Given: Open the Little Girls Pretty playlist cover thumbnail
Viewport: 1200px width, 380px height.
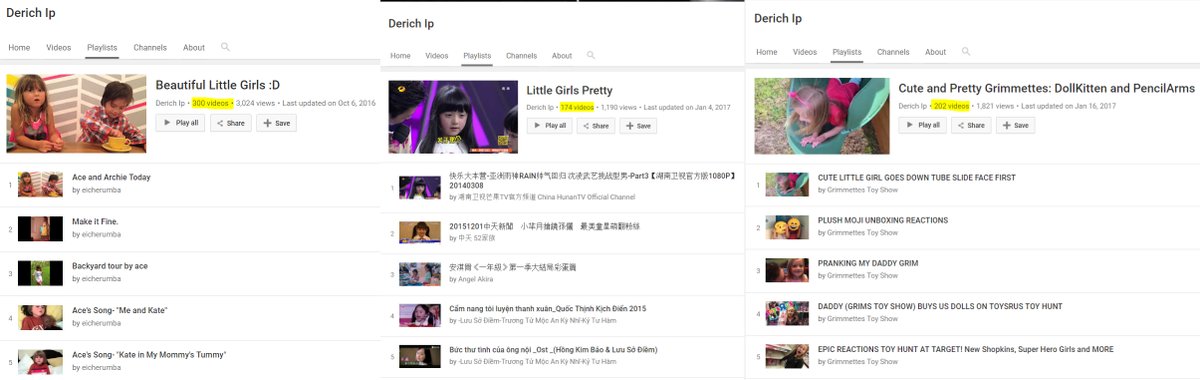Looking at the screenshot, I should click(x=453, y=117).
